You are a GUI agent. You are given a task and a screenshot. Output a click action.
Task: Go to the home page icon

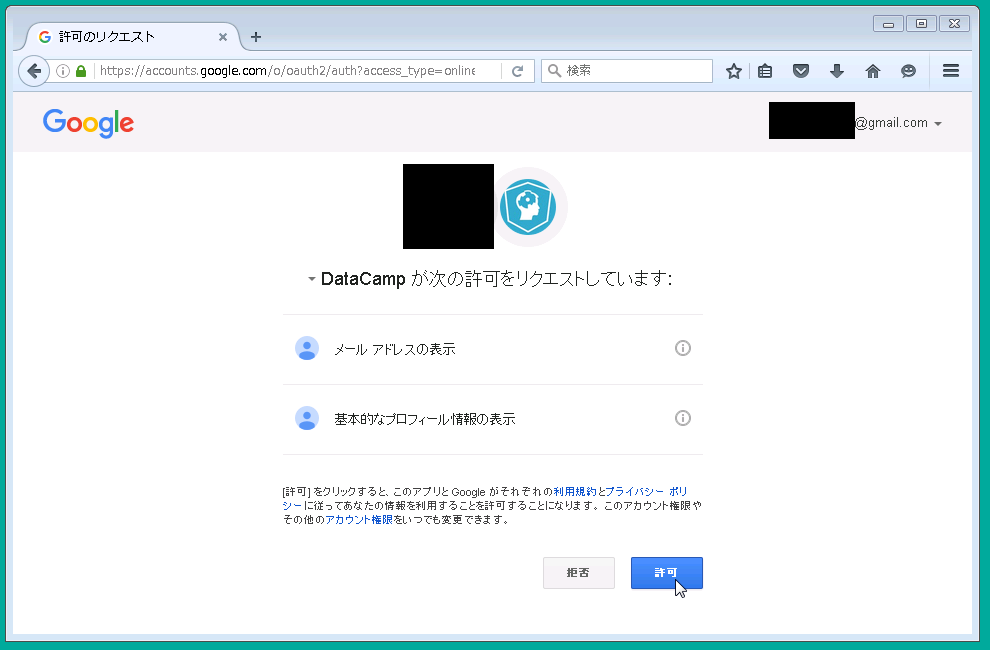coord(873,71)
